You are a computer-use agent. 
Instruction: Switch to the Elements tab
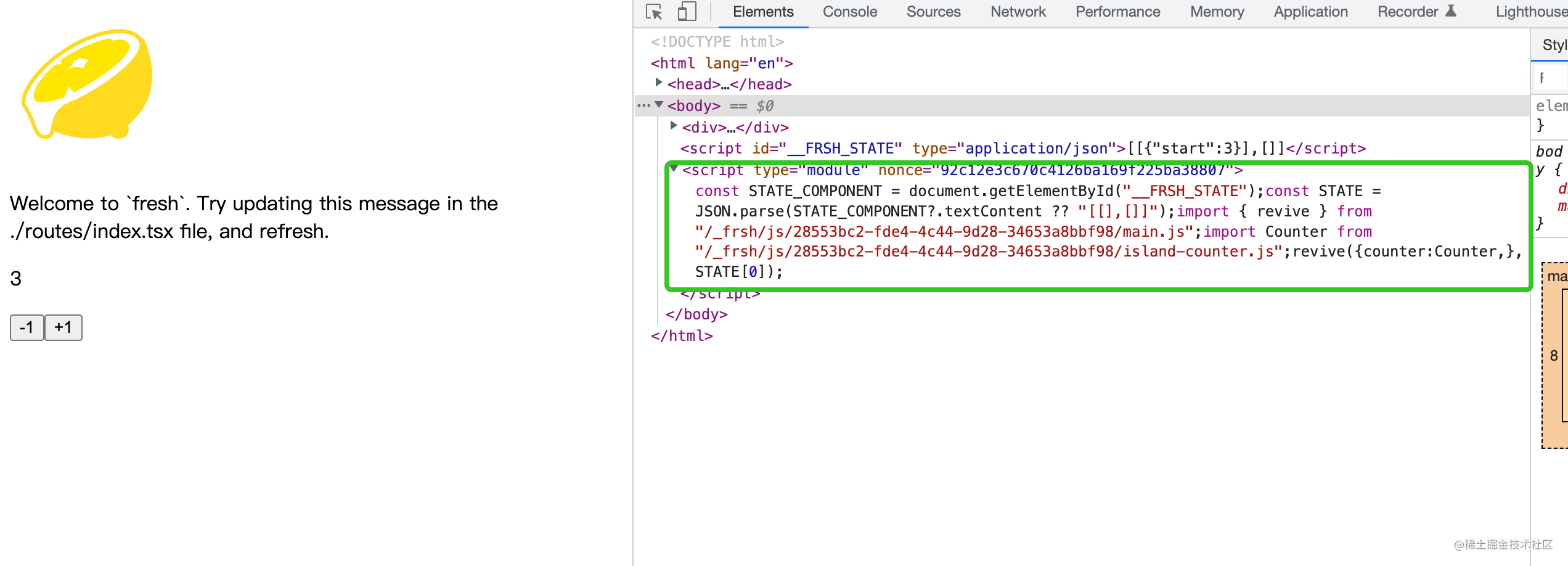tap(763, 12)
